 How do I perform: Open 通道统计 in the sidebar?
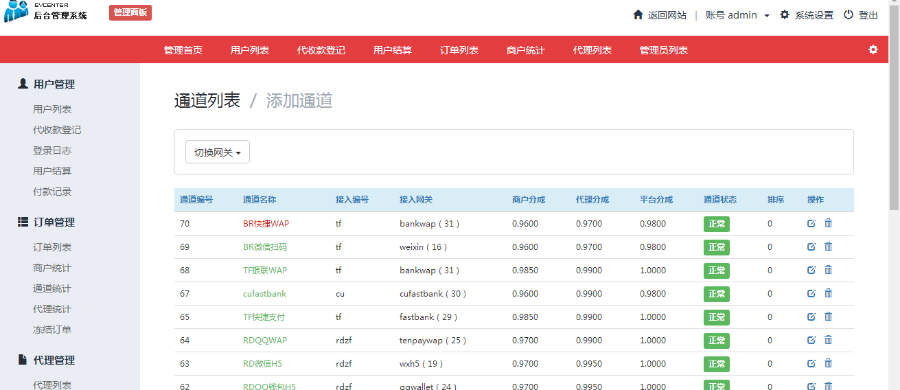coord(52,288)
